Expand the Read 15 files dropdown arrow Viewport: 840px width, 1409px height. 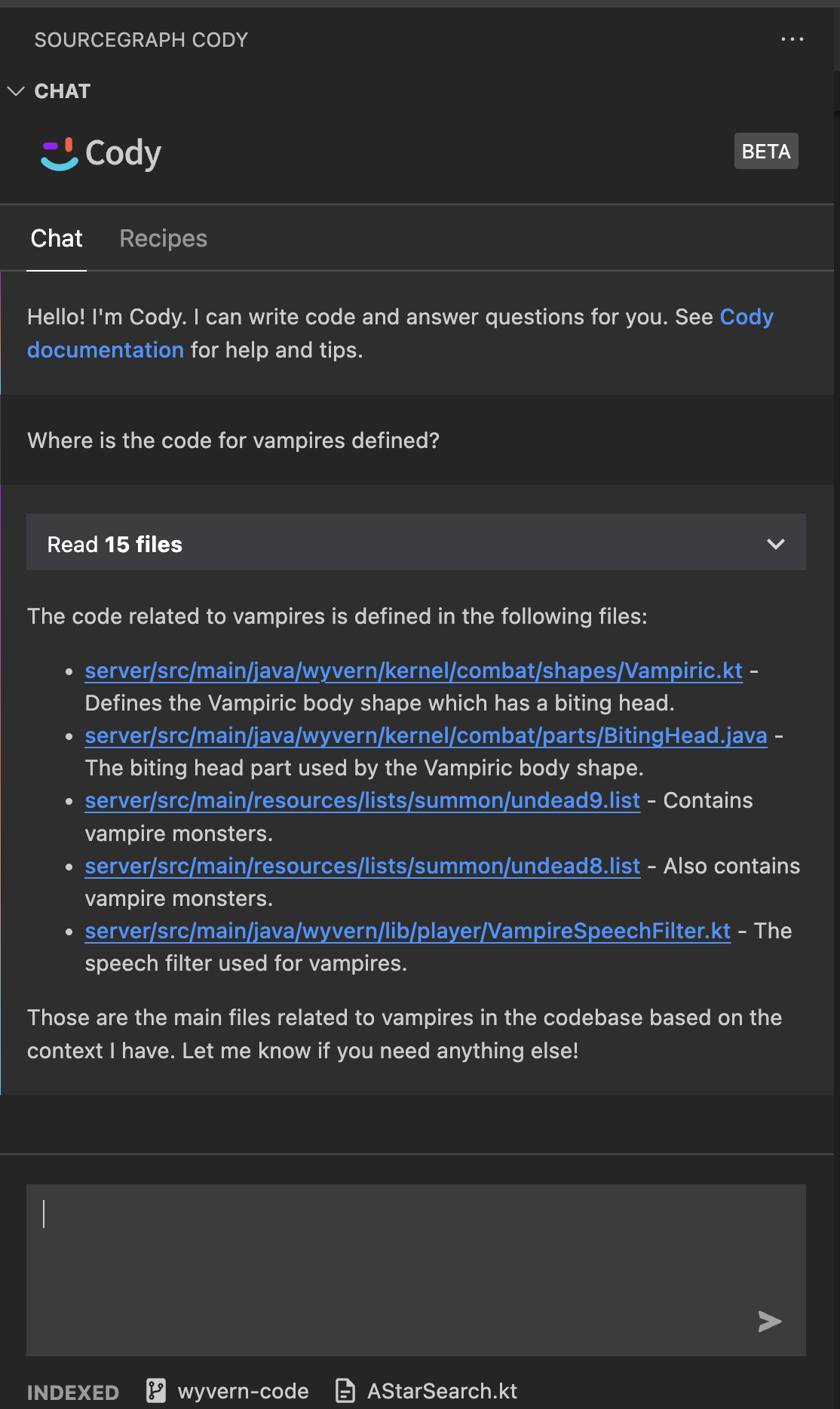tap(776, 544)
